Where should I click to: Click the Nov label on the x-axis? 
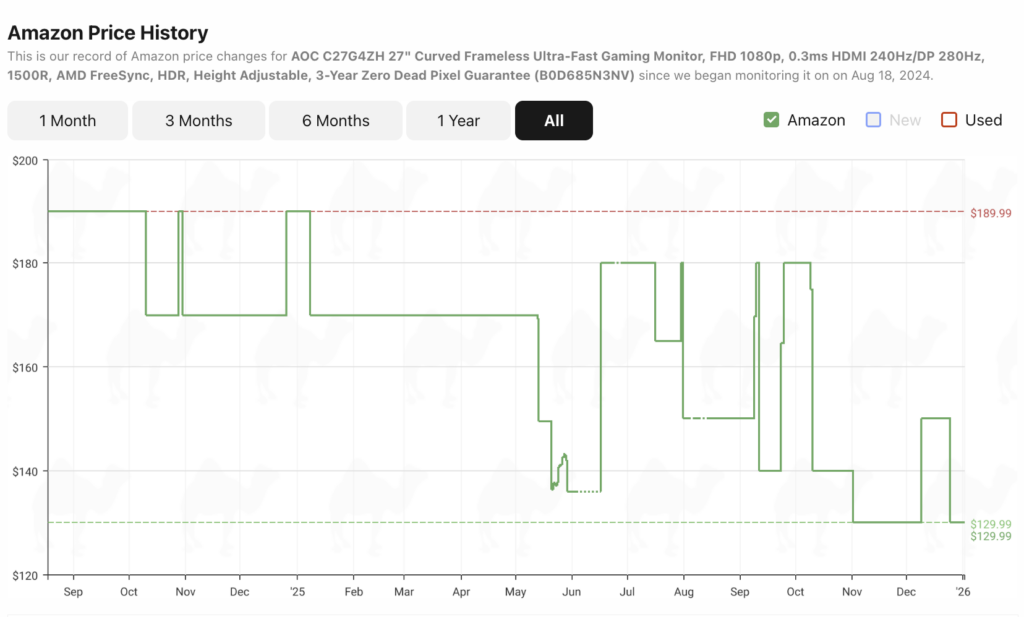pos(851,592)
